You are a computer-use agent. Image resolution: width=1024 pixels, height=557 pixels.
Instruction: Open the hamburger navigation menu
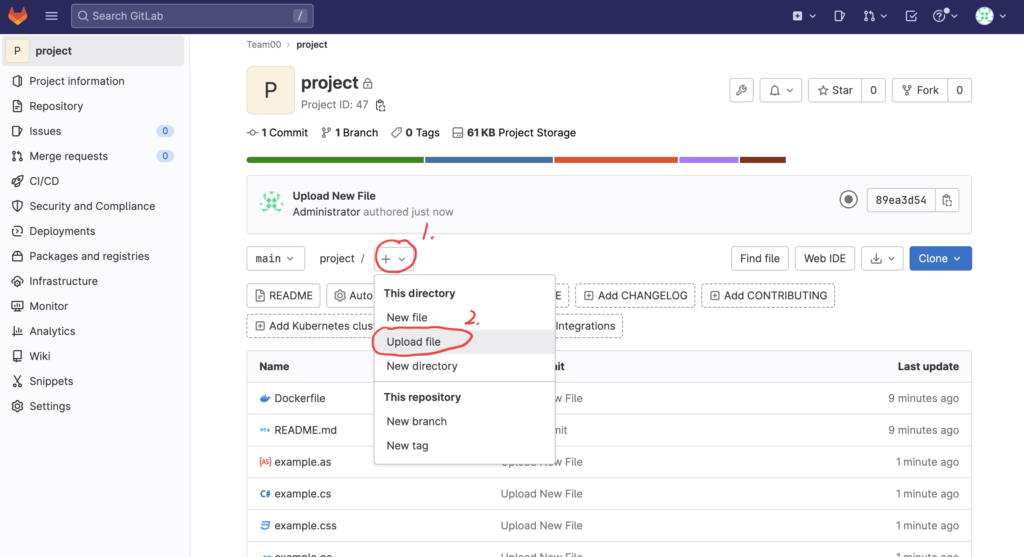click(x=51, y=16)
